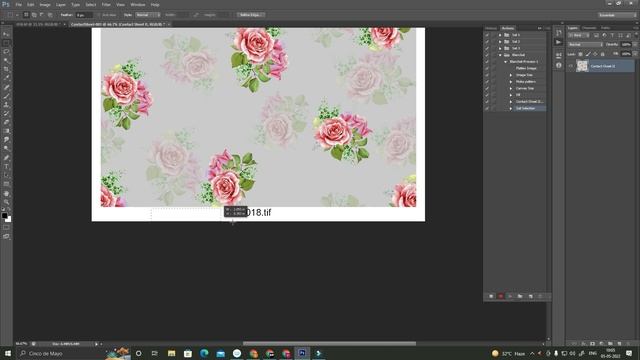Click the Feather input field
Viewport: 640px width, 360px height.
[84, 15]
